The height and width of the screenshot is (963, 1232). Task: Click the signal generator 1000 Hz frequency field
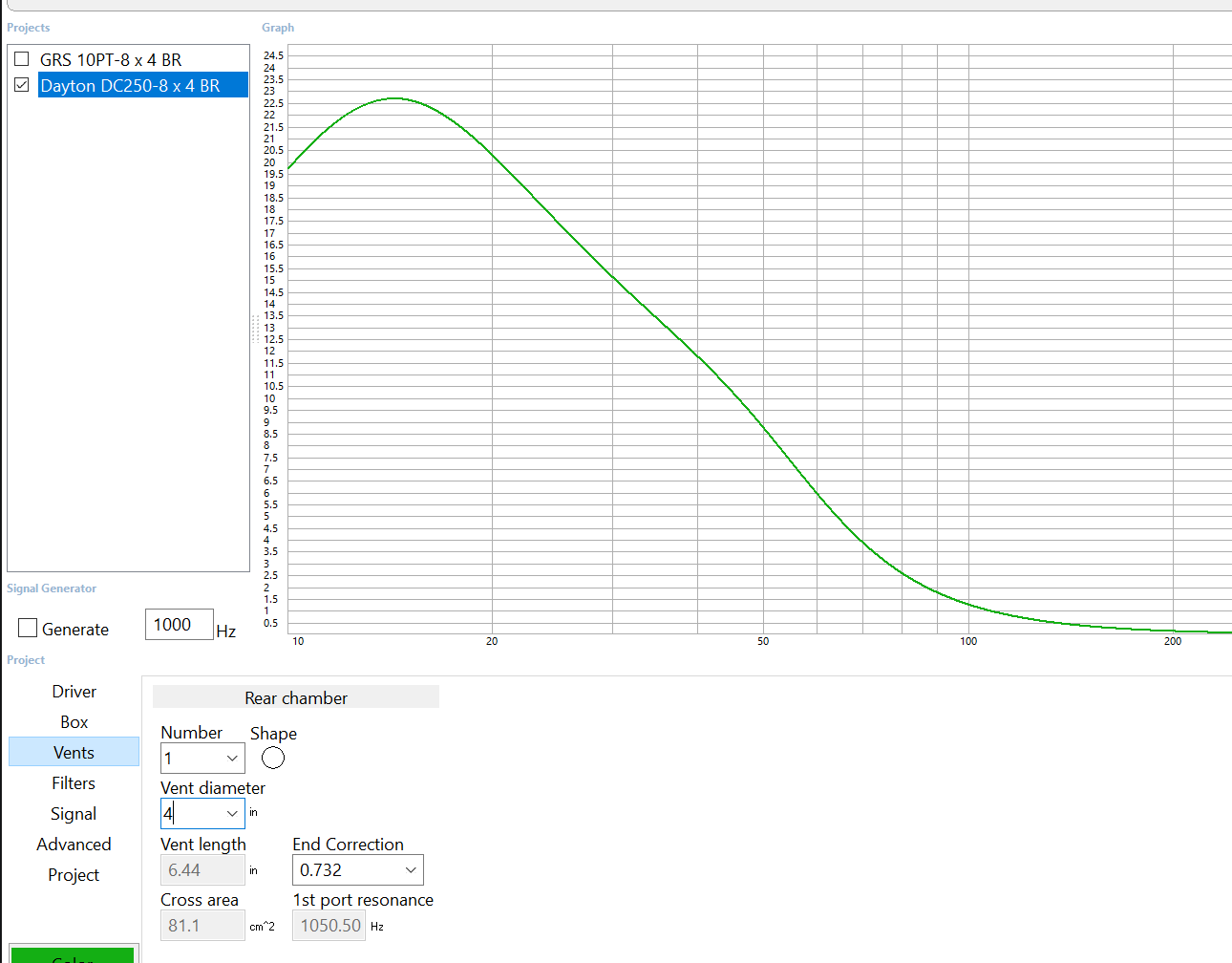[x=179, y=625]
